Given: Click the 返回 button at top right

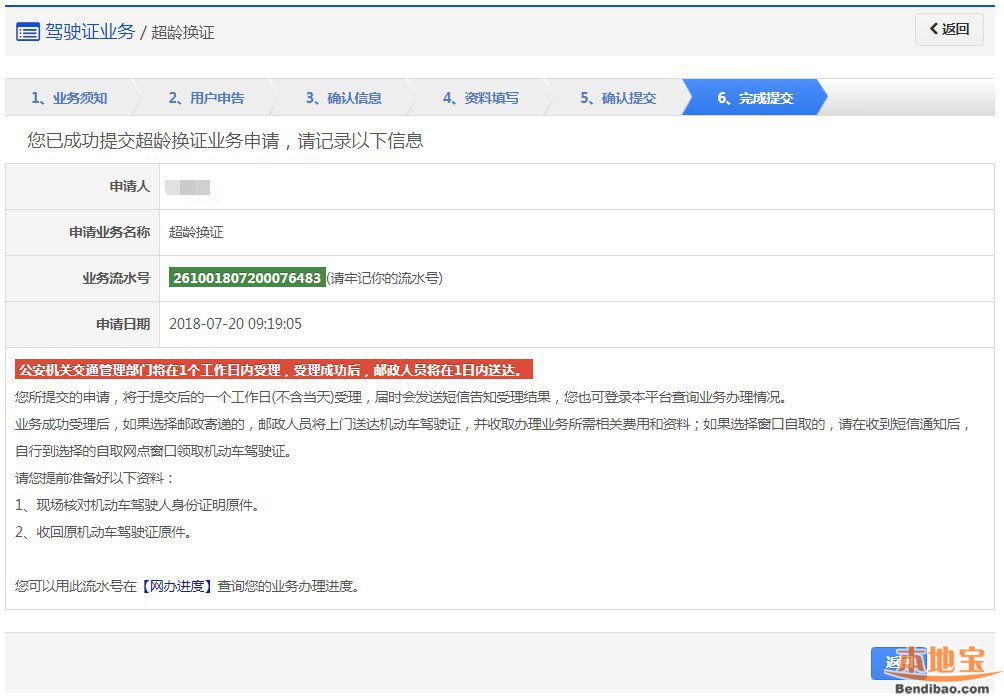Looking at the screenshot, I should (949, 29).
